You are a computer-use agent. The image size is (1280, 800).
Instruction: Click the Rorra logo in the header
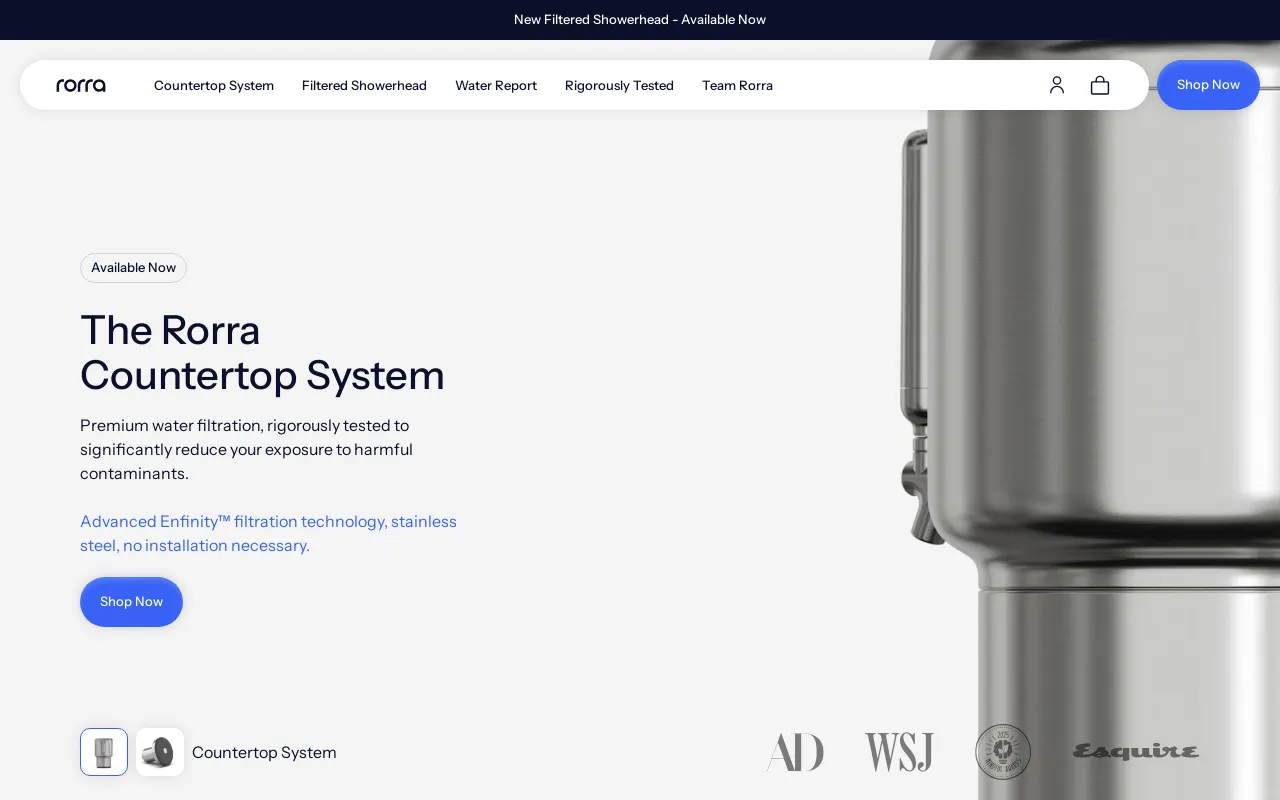coord(81,85)
